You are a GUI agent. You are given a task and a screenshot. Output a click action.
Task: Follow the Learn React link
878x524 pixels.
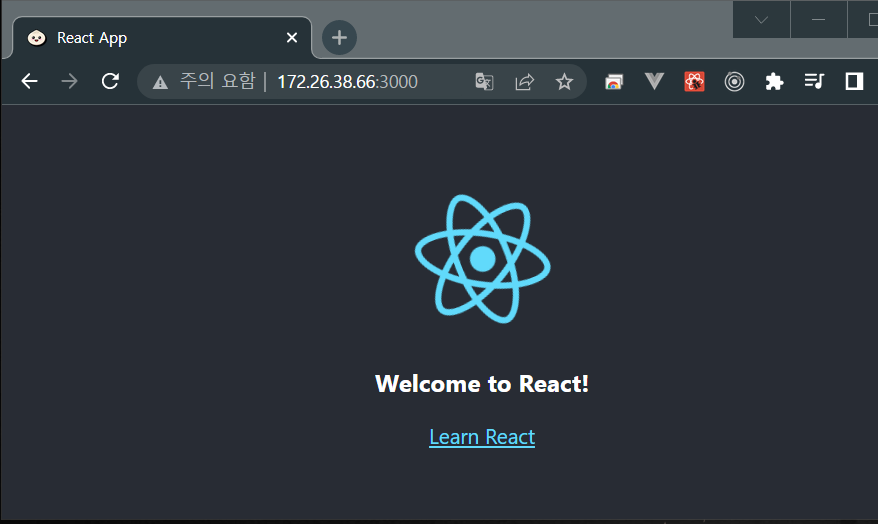pos(482,437)
